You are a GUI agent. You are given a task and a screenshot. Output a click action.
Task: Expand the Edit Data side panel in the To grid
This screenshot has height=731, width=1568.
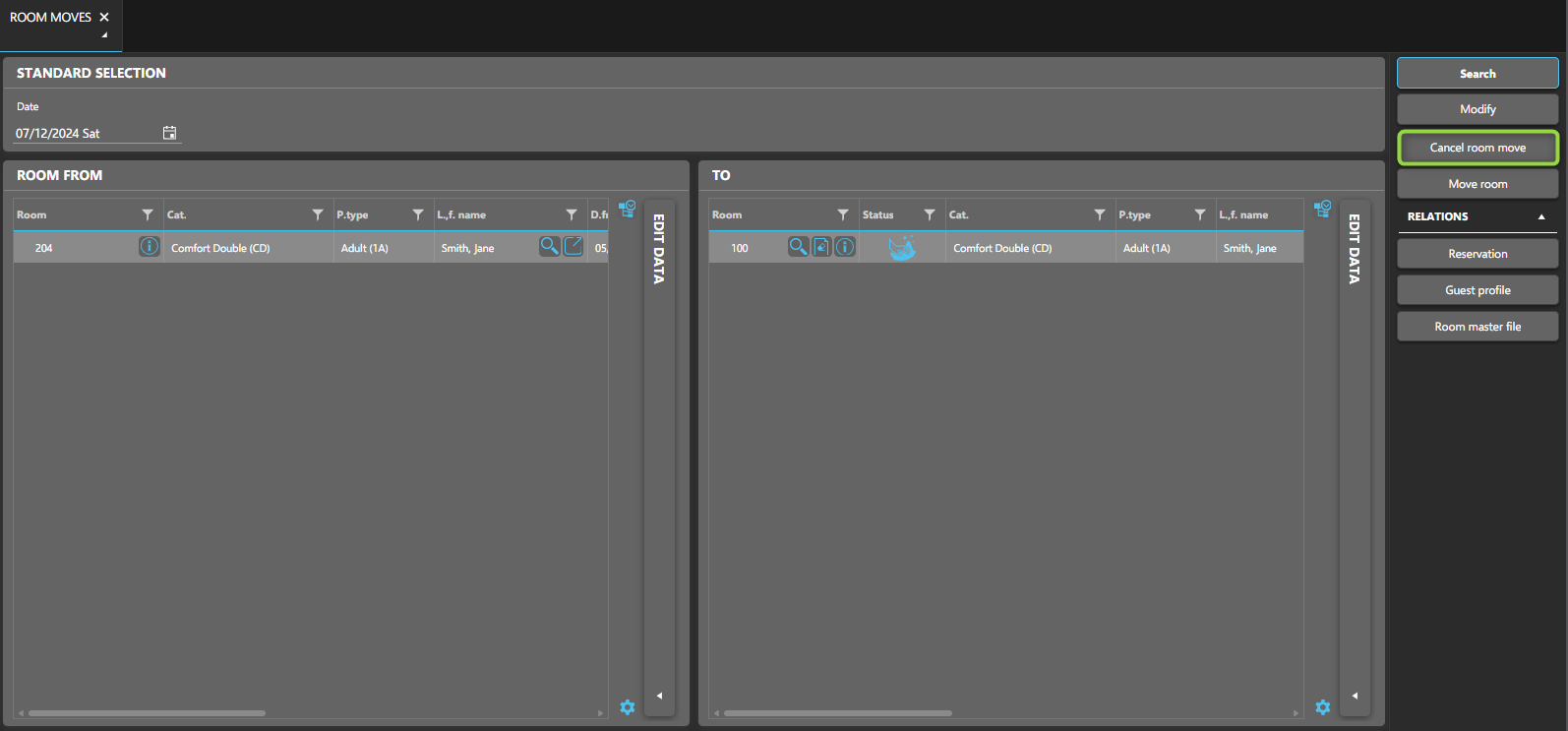[x=1355, y=696]
